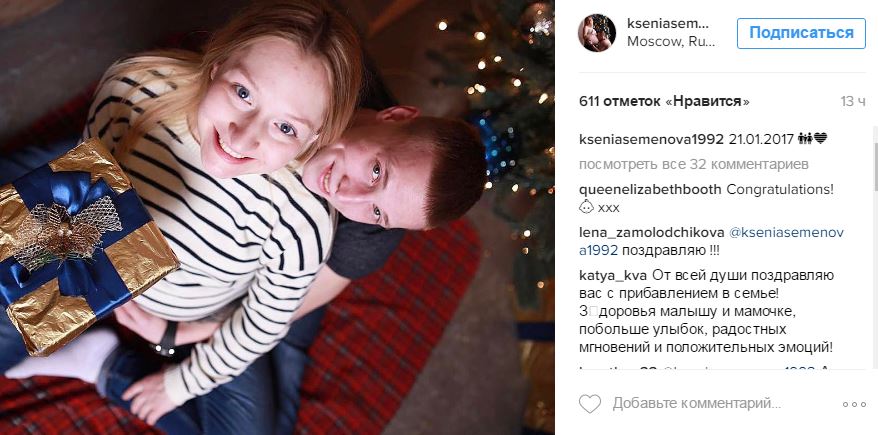Open lena_zamolodchikova commenter profile
Screen dimensions: 878x435
(651, 232)
